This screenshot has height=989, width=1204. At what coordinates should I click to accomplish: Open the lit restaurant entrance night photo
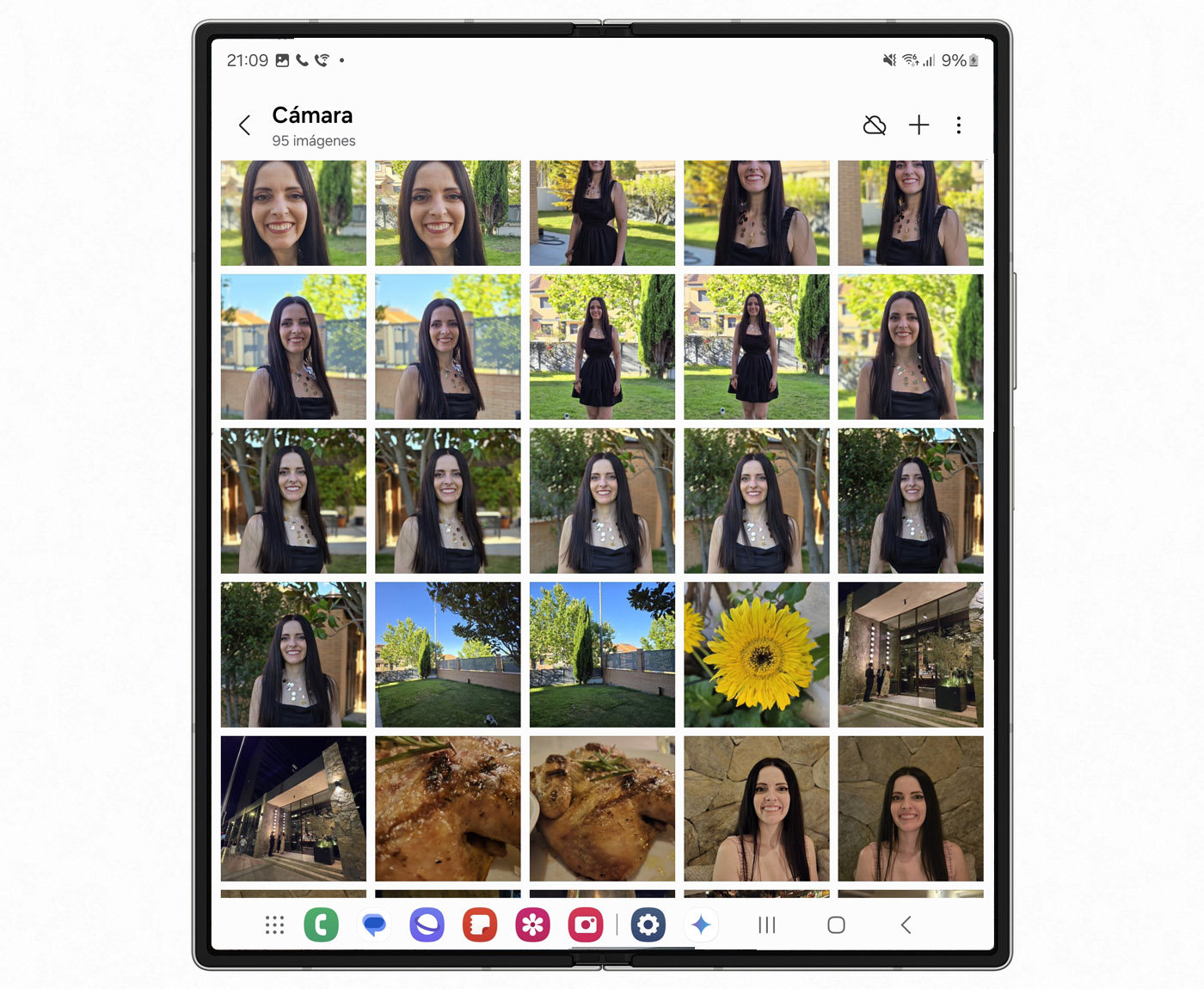(x=911, y=654)
